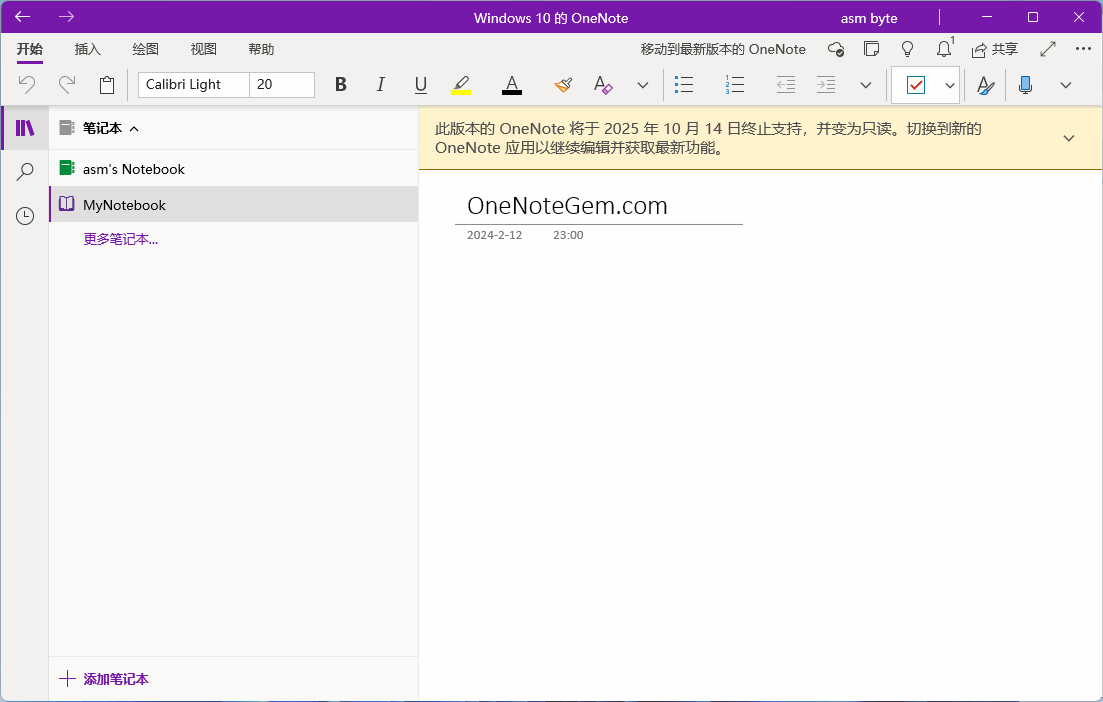Click the Forward arrow in title bar
This screenshot has height=702, width=1103.
pyautogui.click(x=66, y=17)
